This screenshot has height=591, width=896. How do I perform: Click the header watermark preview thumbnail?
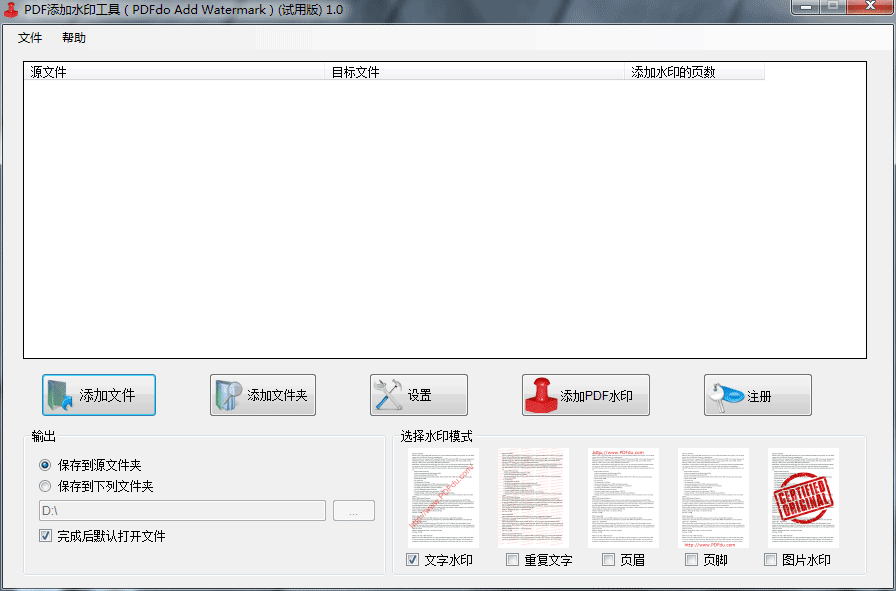[x=623, y=498]
